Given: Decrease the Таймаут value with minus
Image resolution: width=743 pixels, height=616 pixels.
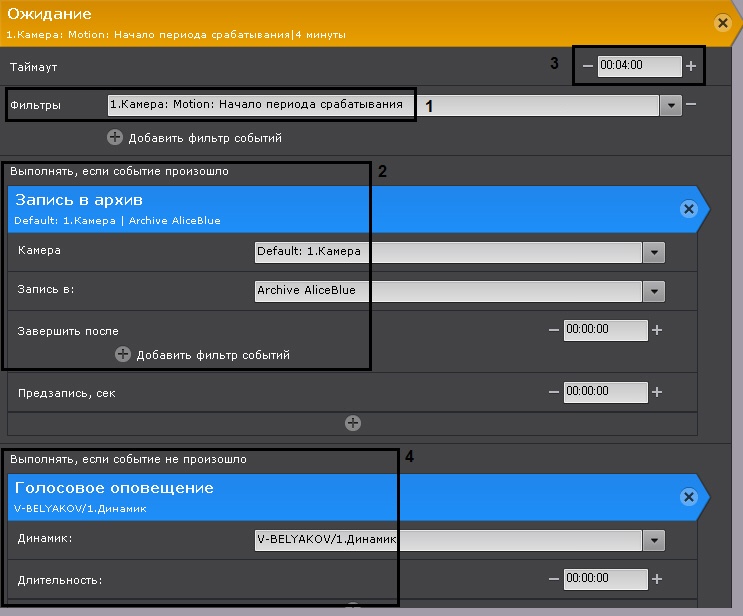Looking at the screenshot, I should coord(587,66).
